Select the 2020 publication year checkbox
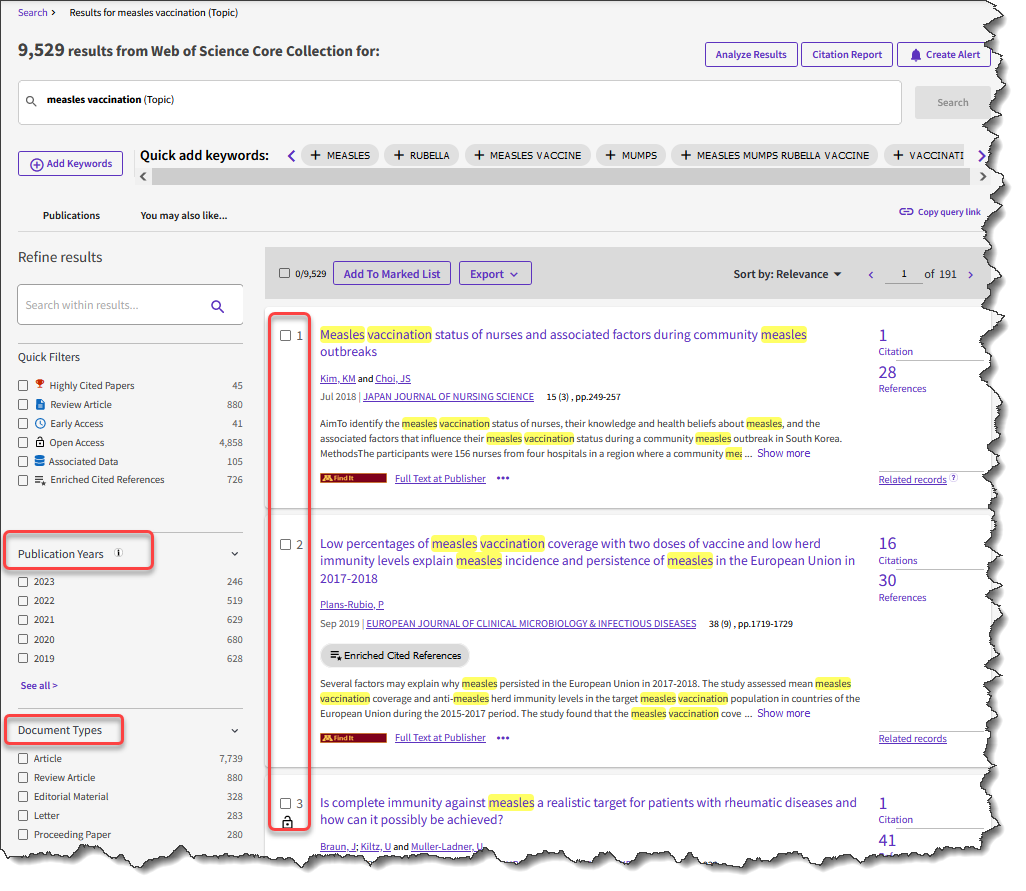Image resolution: width=1026 pixels, height=891 pixels. [x=23, y=640]
